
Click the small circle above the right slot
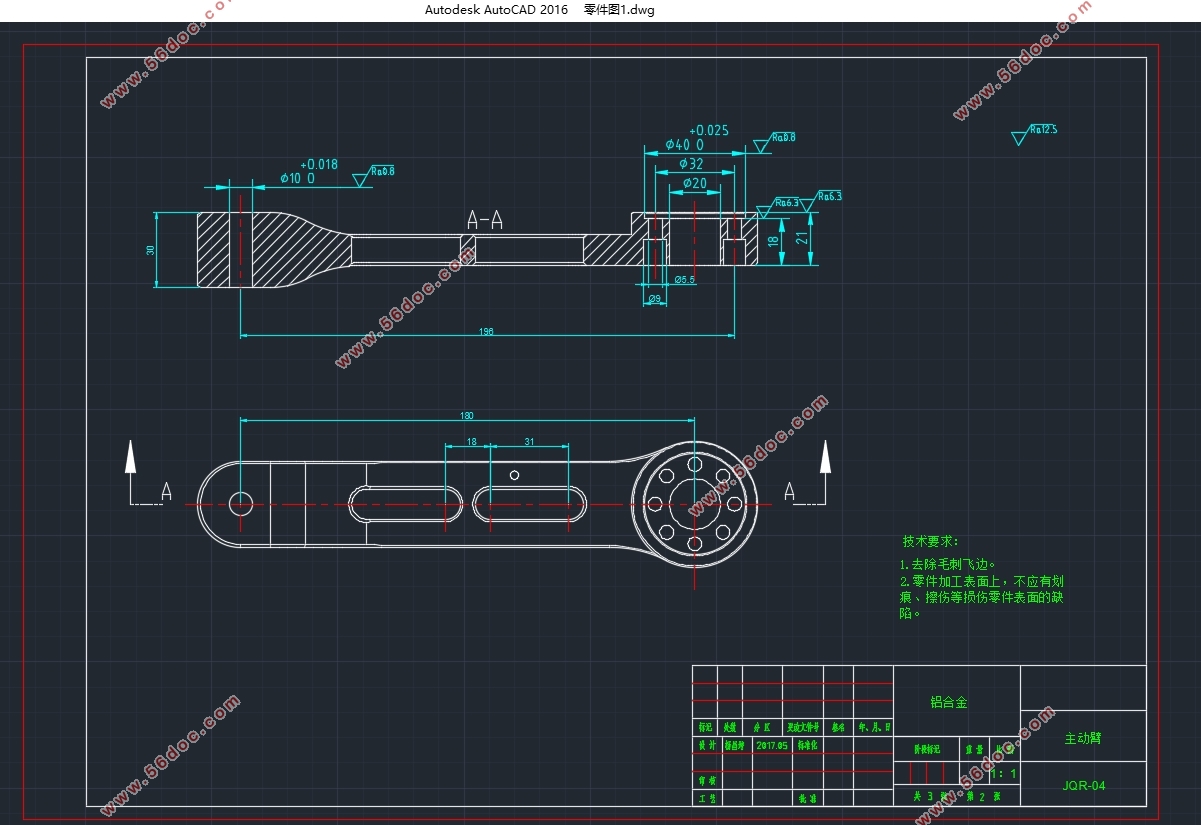(515, 474)
